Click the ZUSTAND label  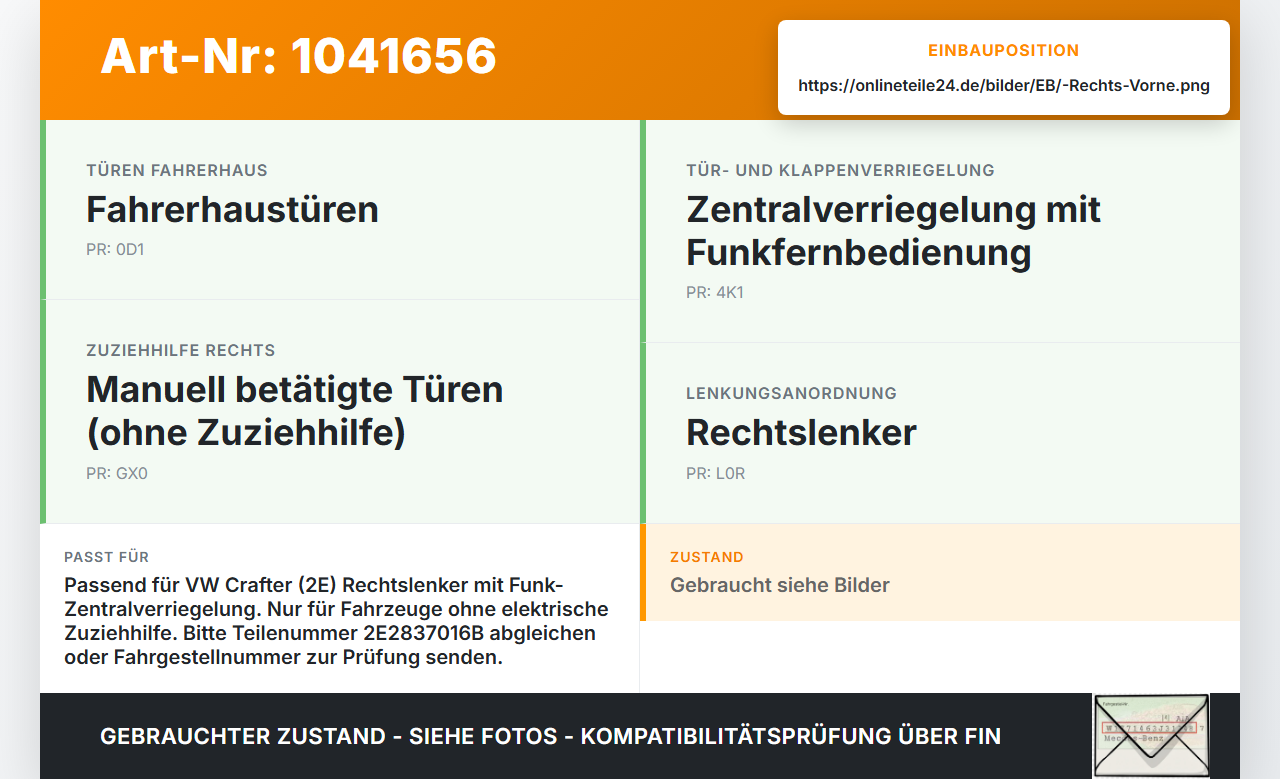(x=707, y=557)
